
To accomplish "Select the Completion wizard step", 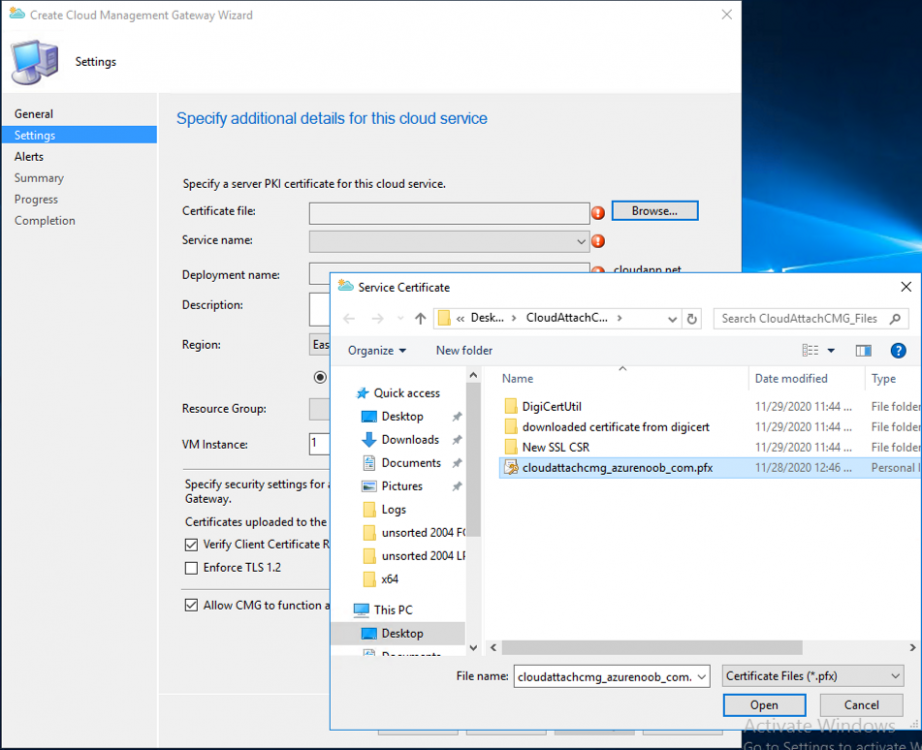I will click(x=45, y=221).
